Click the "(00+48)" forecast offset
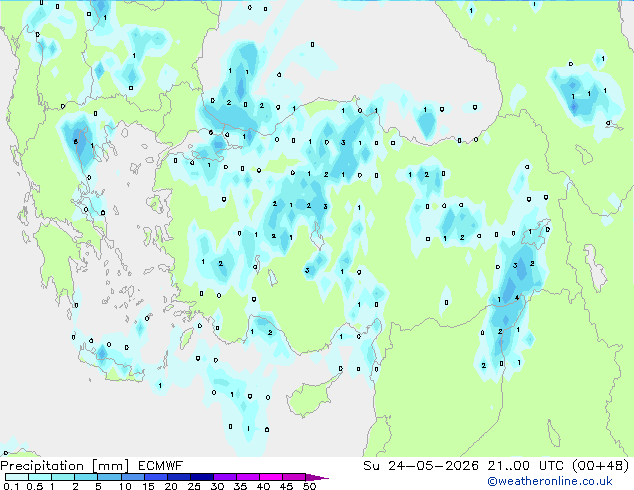 point(601,466)
